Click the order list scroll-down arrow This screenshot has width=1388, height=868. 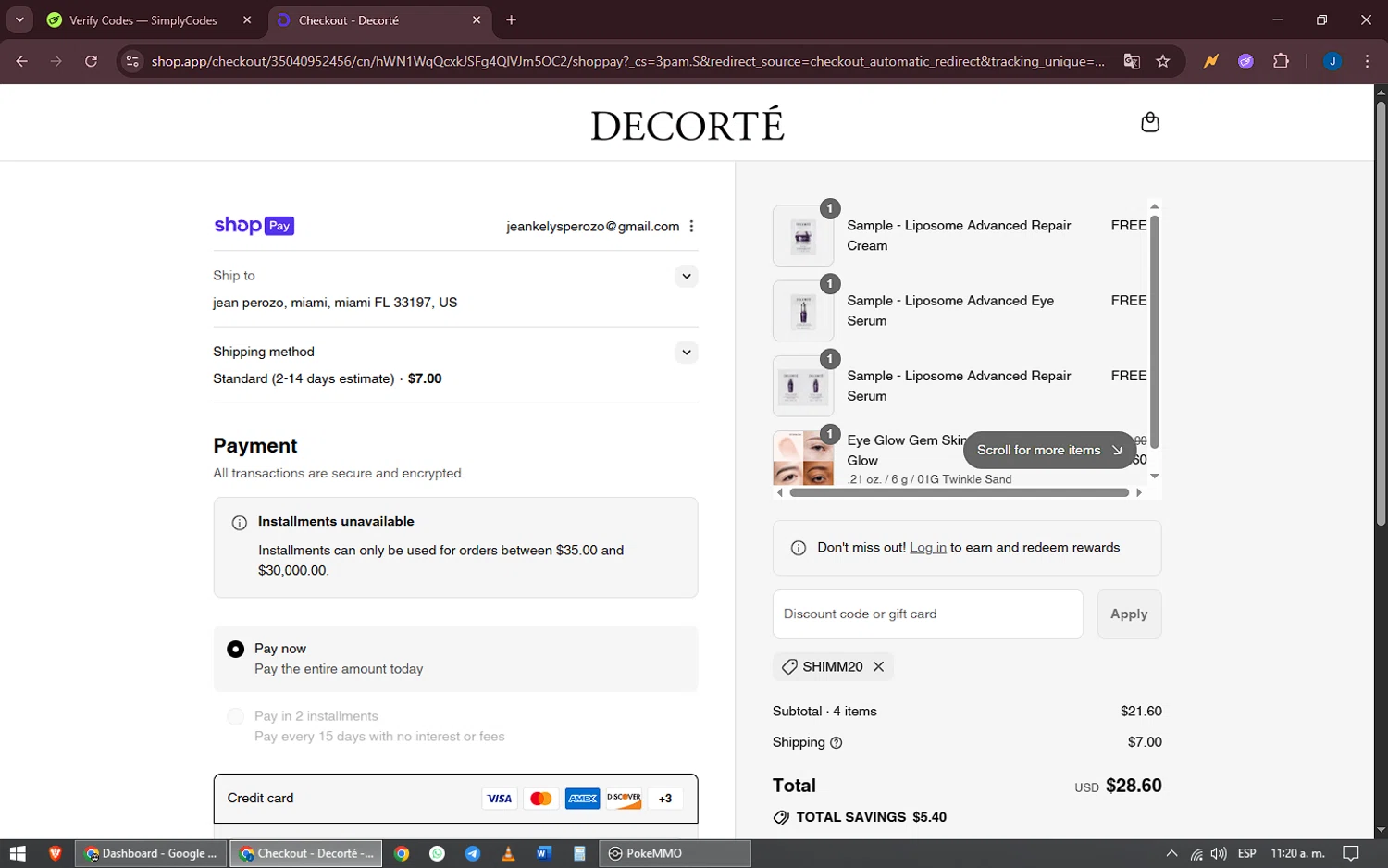(1154, 476)
